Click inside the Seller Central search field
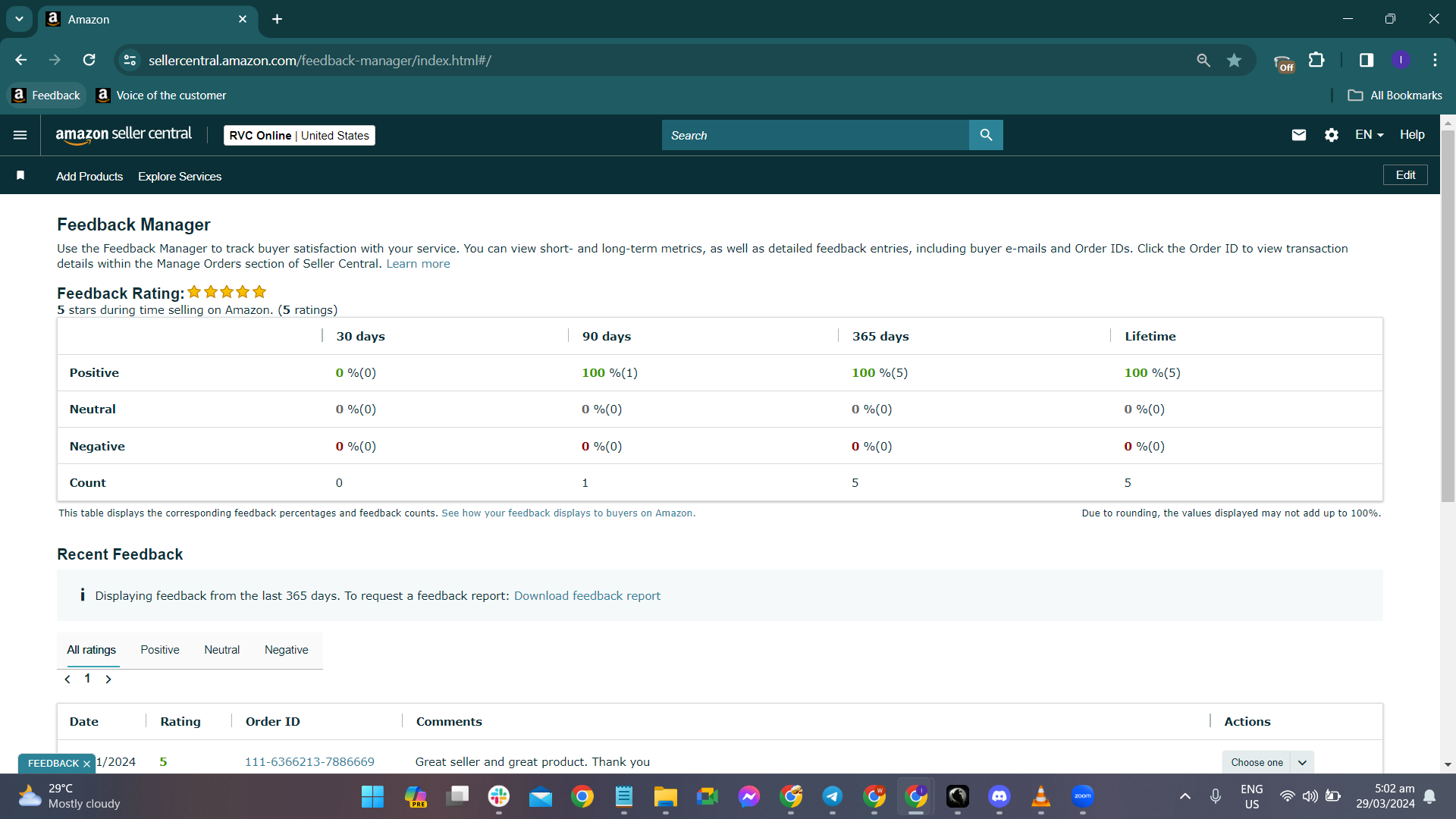 815,135
